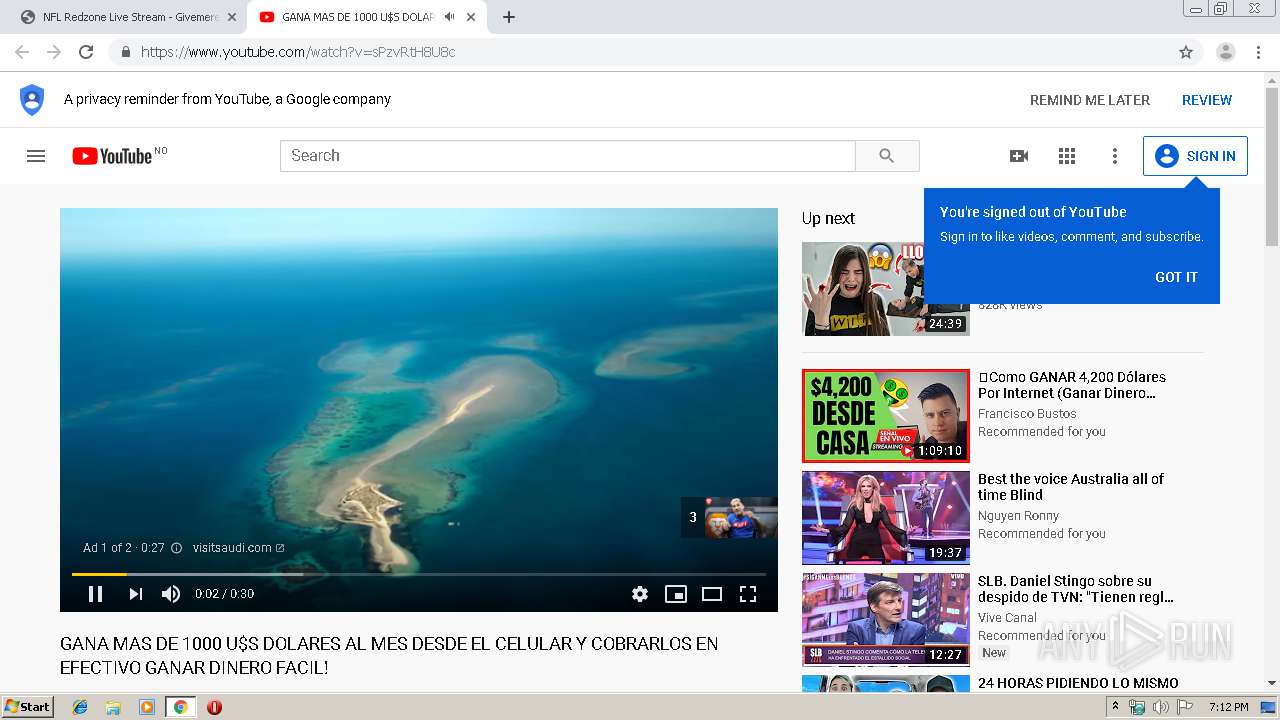The height and width of the screenshot is (720, 1280).
Task: Click the privacy reminder shield icon
Action: [x=32, y=99]
